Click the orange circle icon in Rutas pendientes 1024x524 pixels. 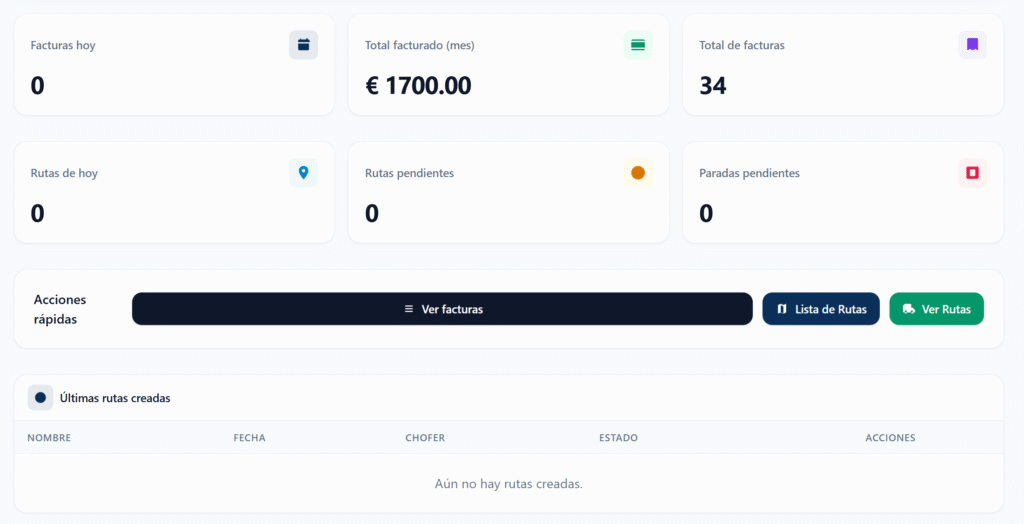tap(638, 173)
